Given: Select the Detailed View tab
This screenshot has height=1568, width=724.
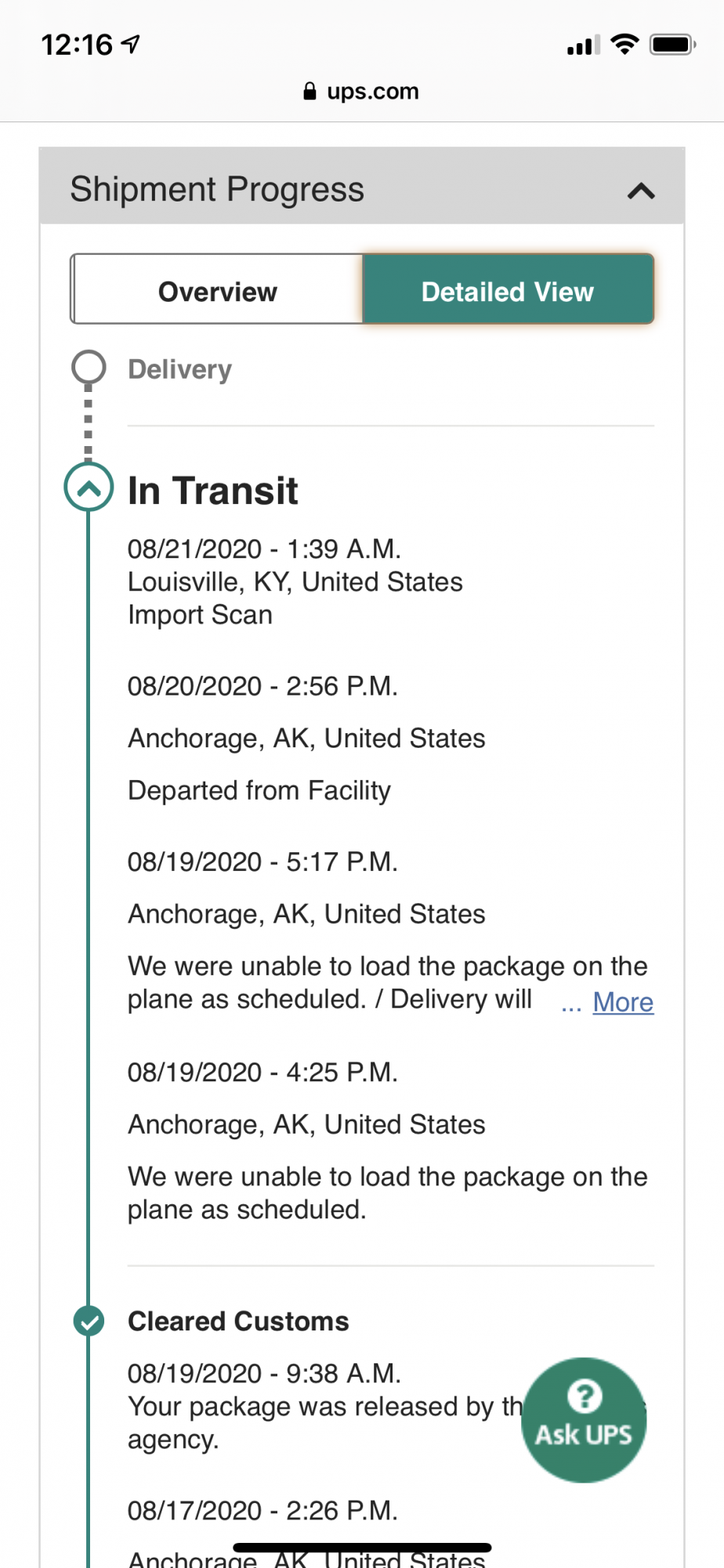Looking at the screenshot, I should point(508,292).
